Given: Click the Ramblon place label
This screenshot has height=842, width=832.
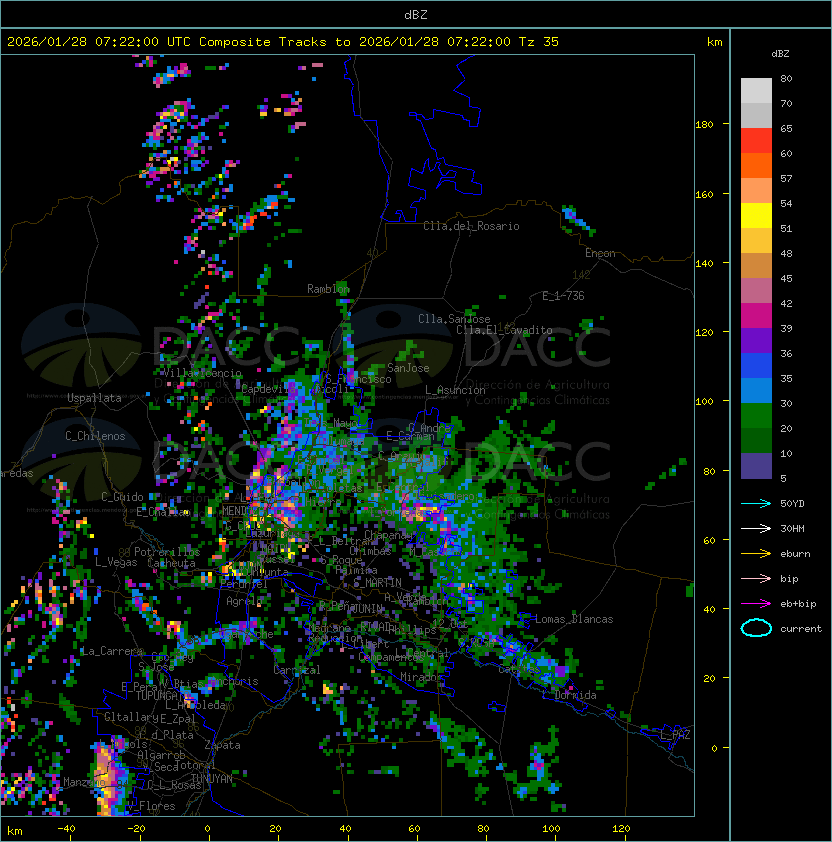Looking at the screenshot, I should [x=328, y=289].
